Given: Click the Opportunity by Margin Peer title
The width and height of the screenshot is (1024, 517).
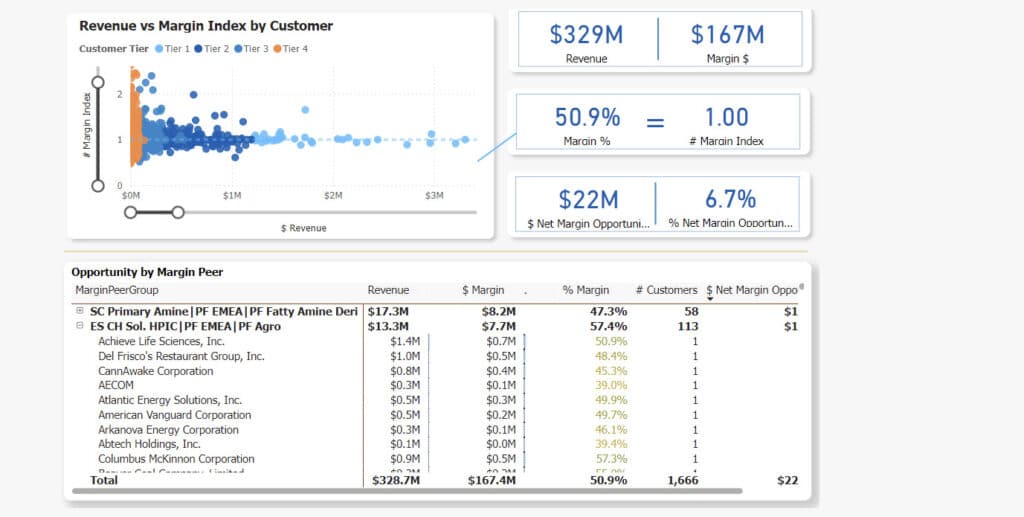Looking at the screenshot, I should [147, 272].
